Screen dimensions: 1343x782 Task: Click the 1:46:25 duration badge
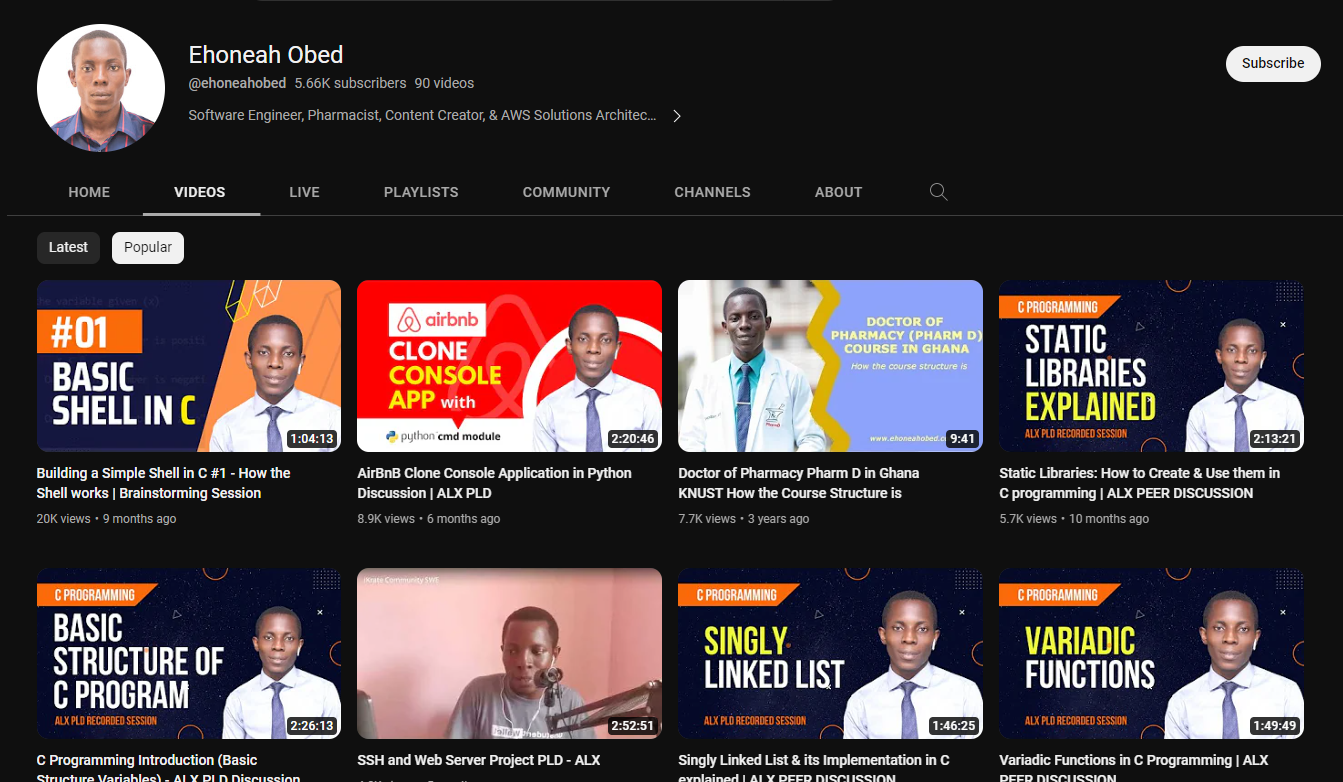(x=953, y=726)
